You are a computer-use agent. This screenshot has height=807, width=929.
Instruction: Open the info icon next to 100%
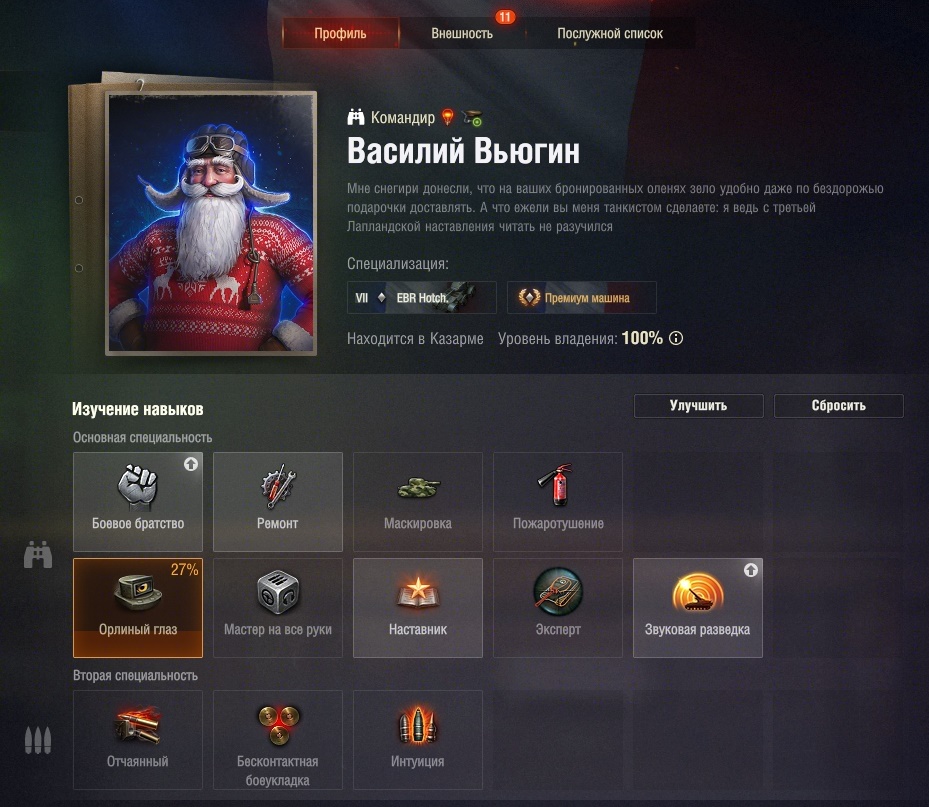pyautogui.click(x=676, y=338)
